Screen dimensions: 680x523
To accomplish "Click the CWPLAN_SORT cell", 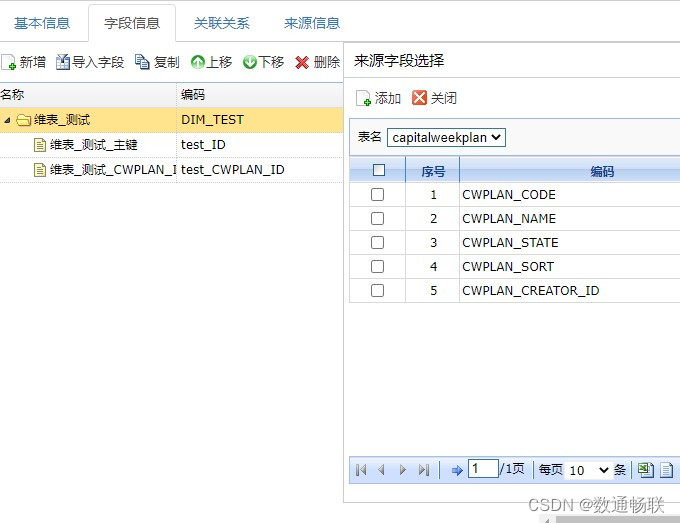I will 569,266.
